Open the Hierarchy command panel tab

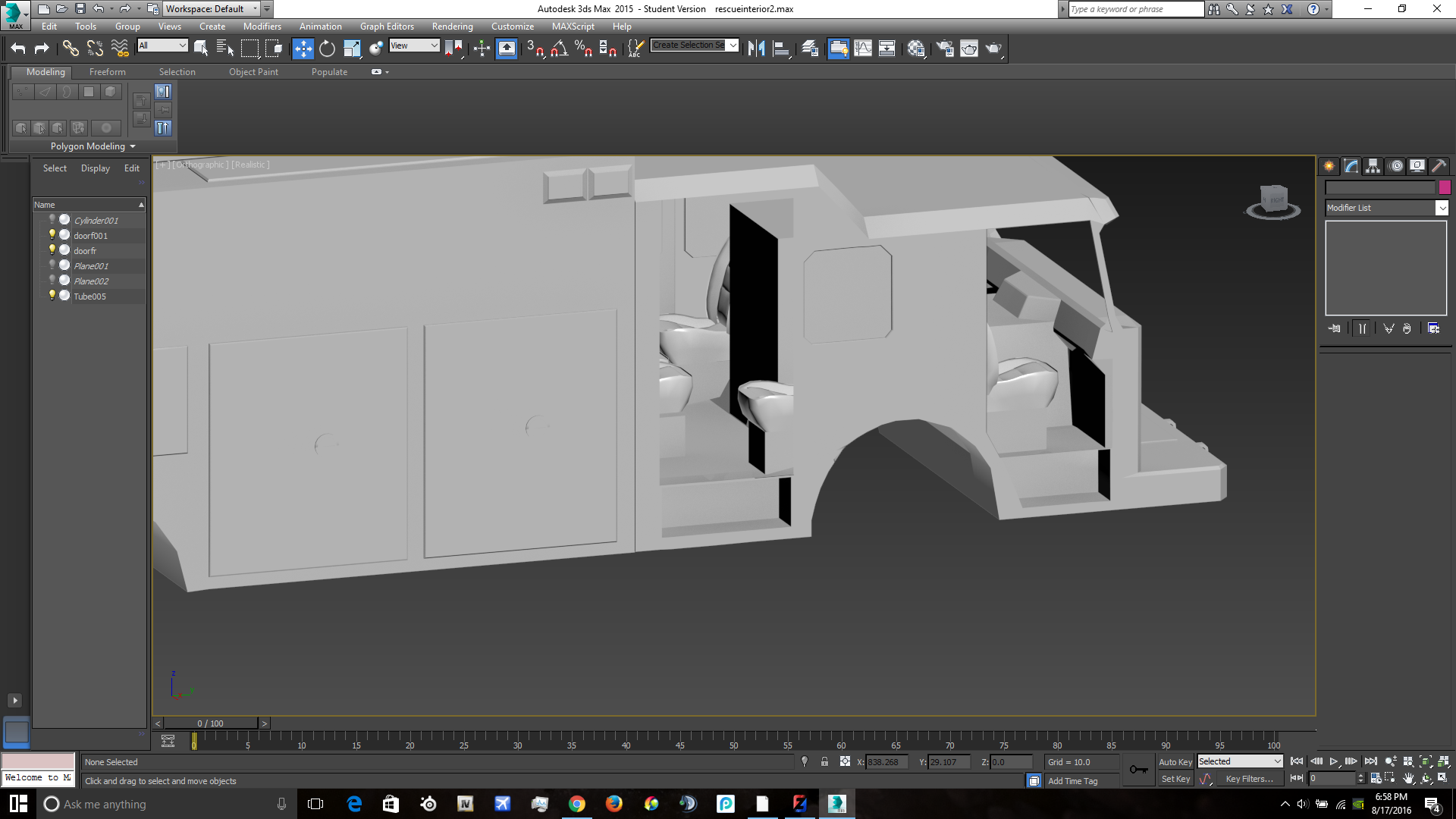(x=1373, y=166)
